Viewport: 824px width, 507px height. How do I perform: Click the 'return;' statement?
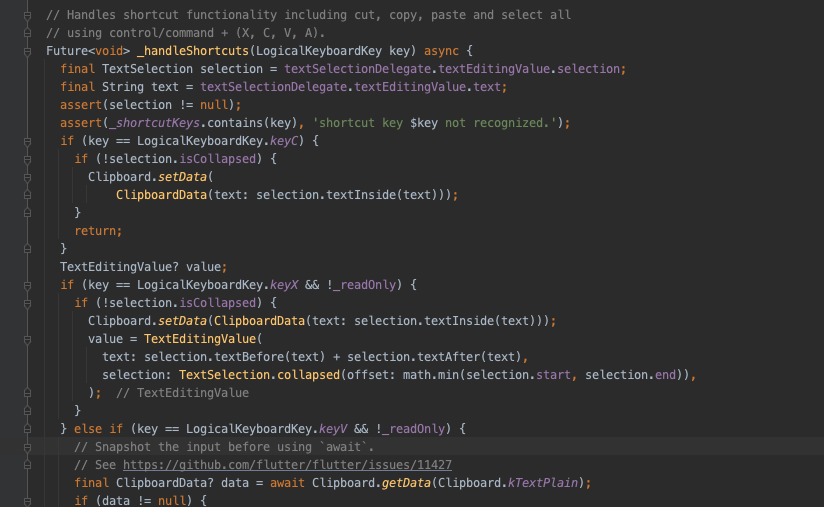coord(98,231)
